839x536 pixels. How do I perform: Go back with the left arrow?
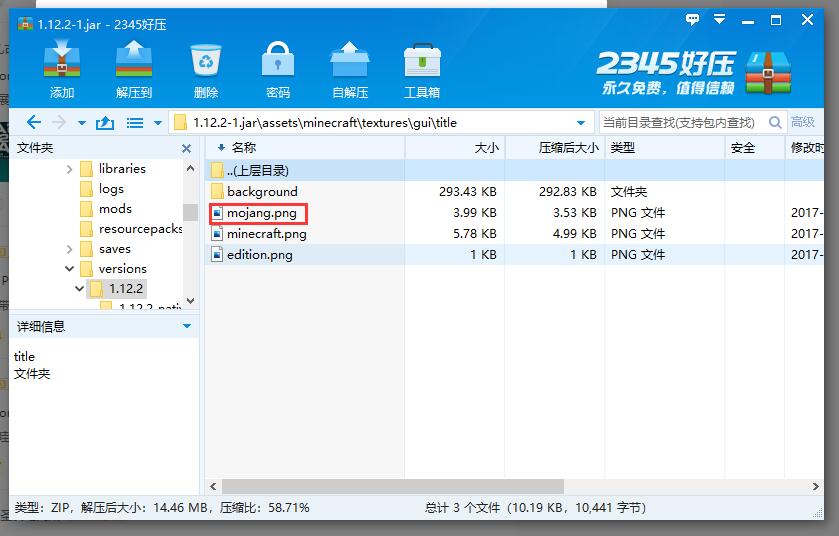pyautogui.click(x=34, y=122)
